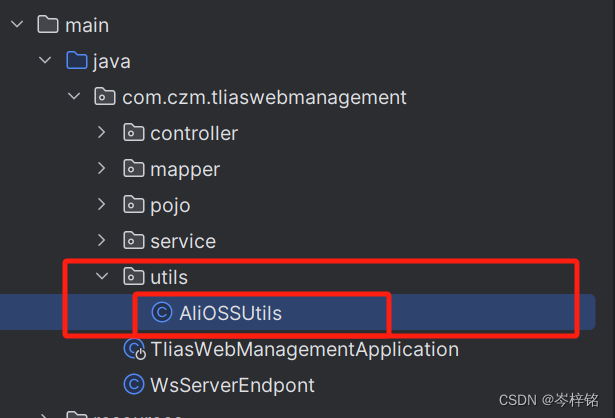The height and width of the screenshot is (418, 615).
Task: Click the com.czm.tliaswebmanagement package icon
Action: tap(105, 96)
